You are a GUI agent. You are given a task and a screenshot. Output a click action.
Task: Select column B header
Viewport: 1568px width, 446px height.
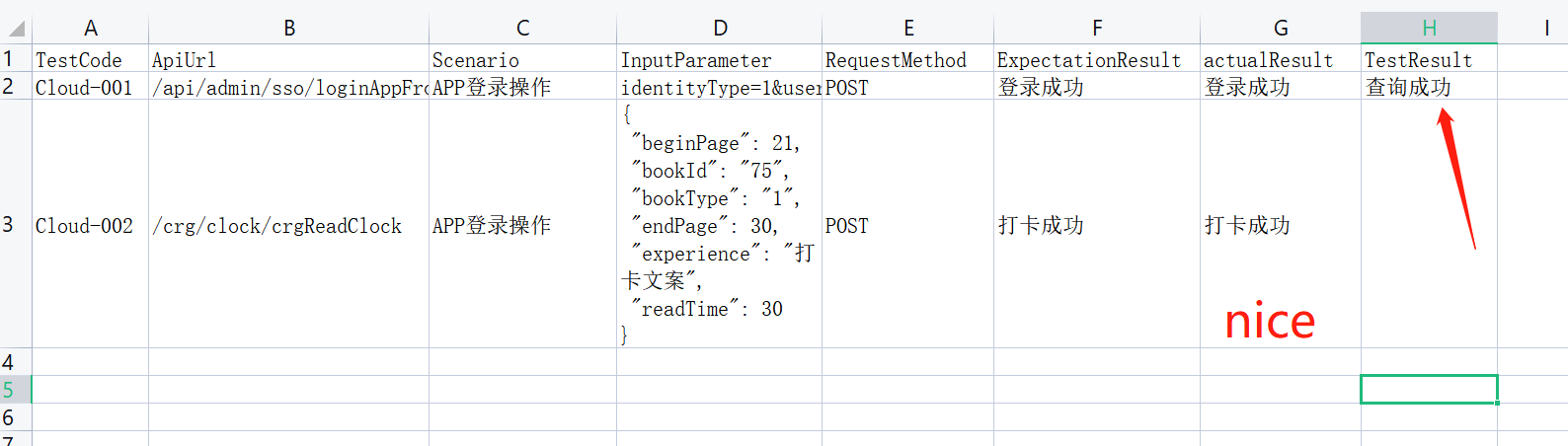[x=289, y=28]
